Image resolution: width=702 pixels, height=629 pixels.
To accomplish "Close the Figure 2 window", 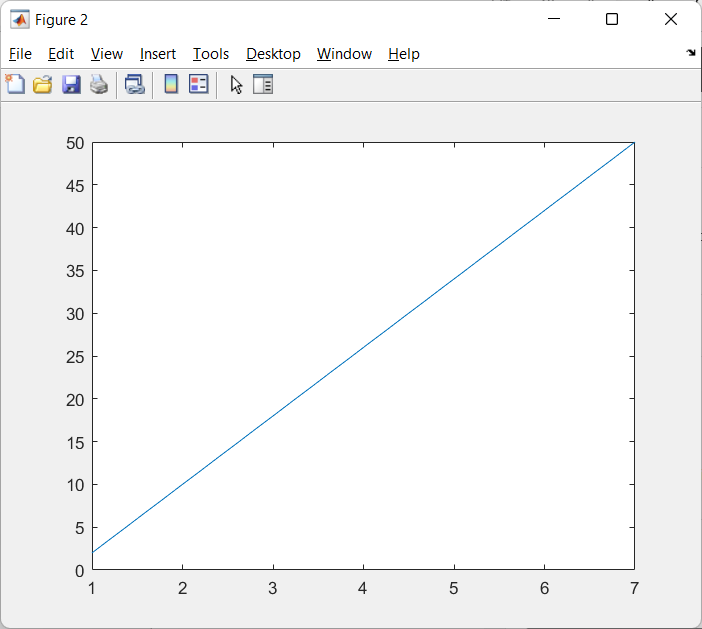I will 671,19.
